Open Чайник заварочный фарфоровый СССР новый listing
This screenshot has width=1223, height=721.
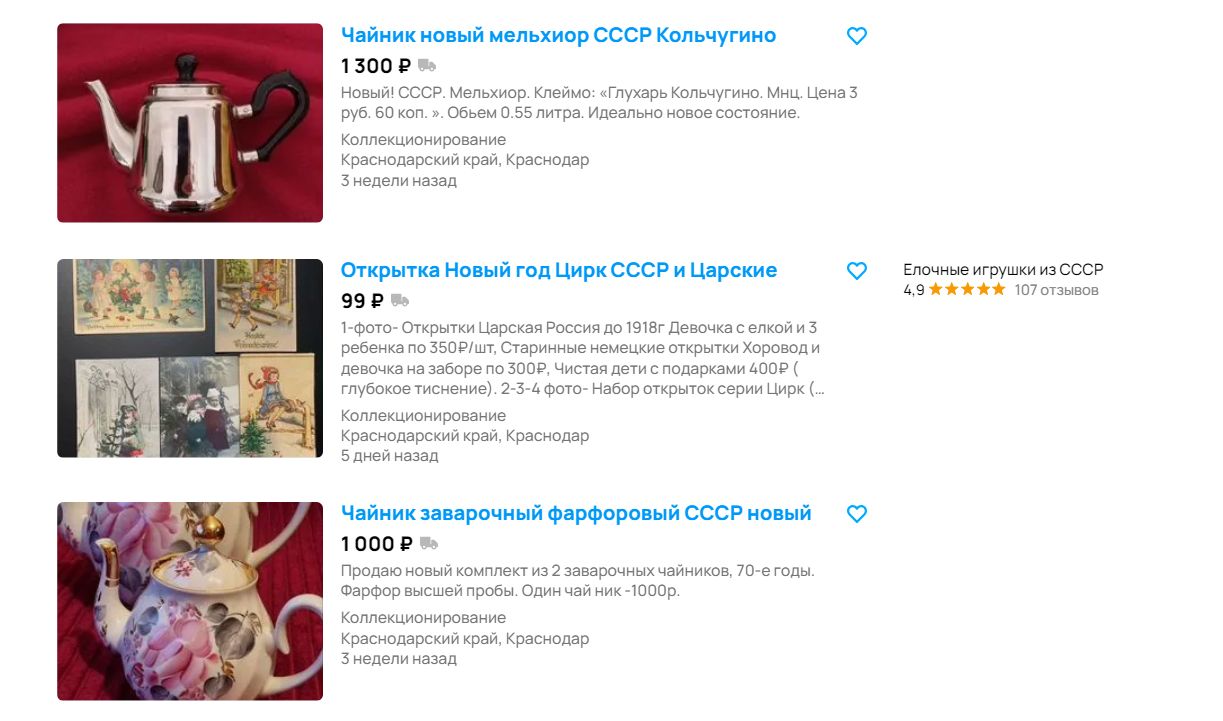[576, 513]
